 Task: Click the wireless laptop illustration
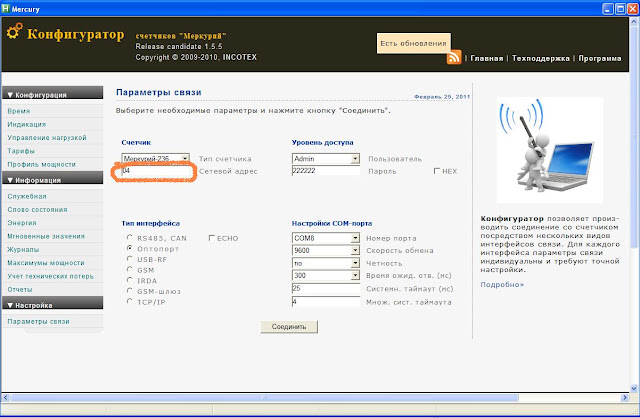(549, 150)
